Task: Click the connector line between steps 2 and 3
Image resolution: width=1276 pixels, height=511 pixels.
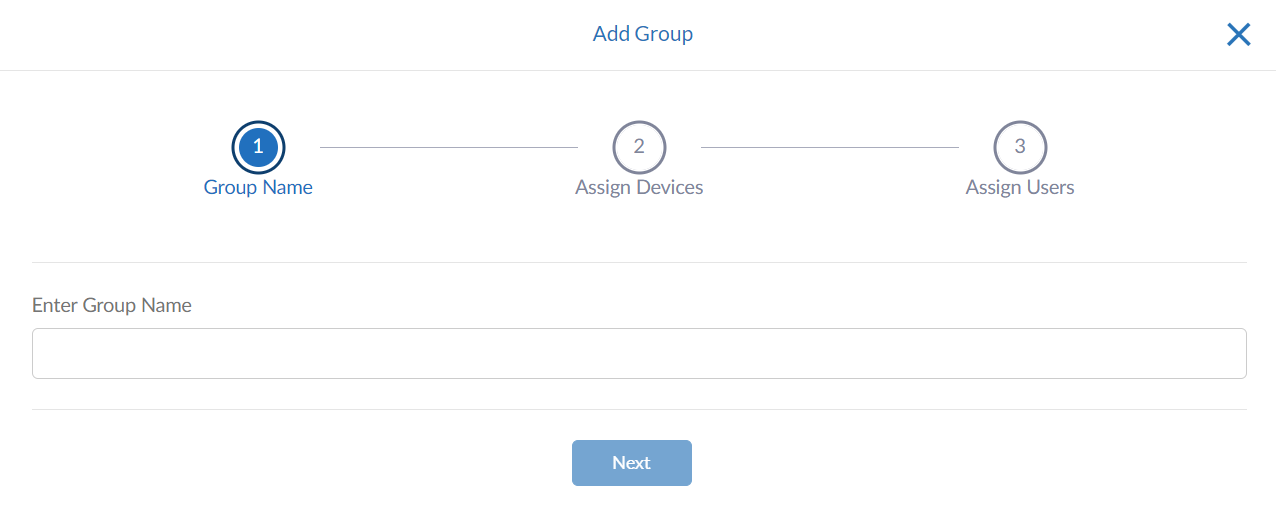Action: 830,147
